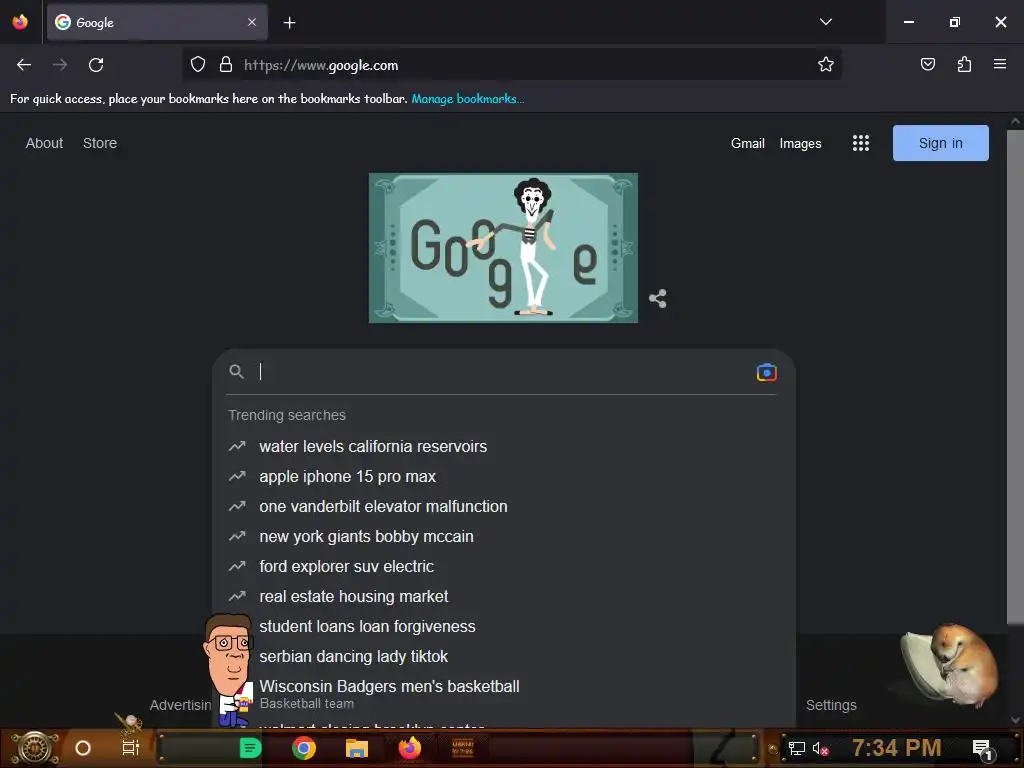1024x768 pixels.
Task: Launch the green notes app on taskbar
Action: 250,748
